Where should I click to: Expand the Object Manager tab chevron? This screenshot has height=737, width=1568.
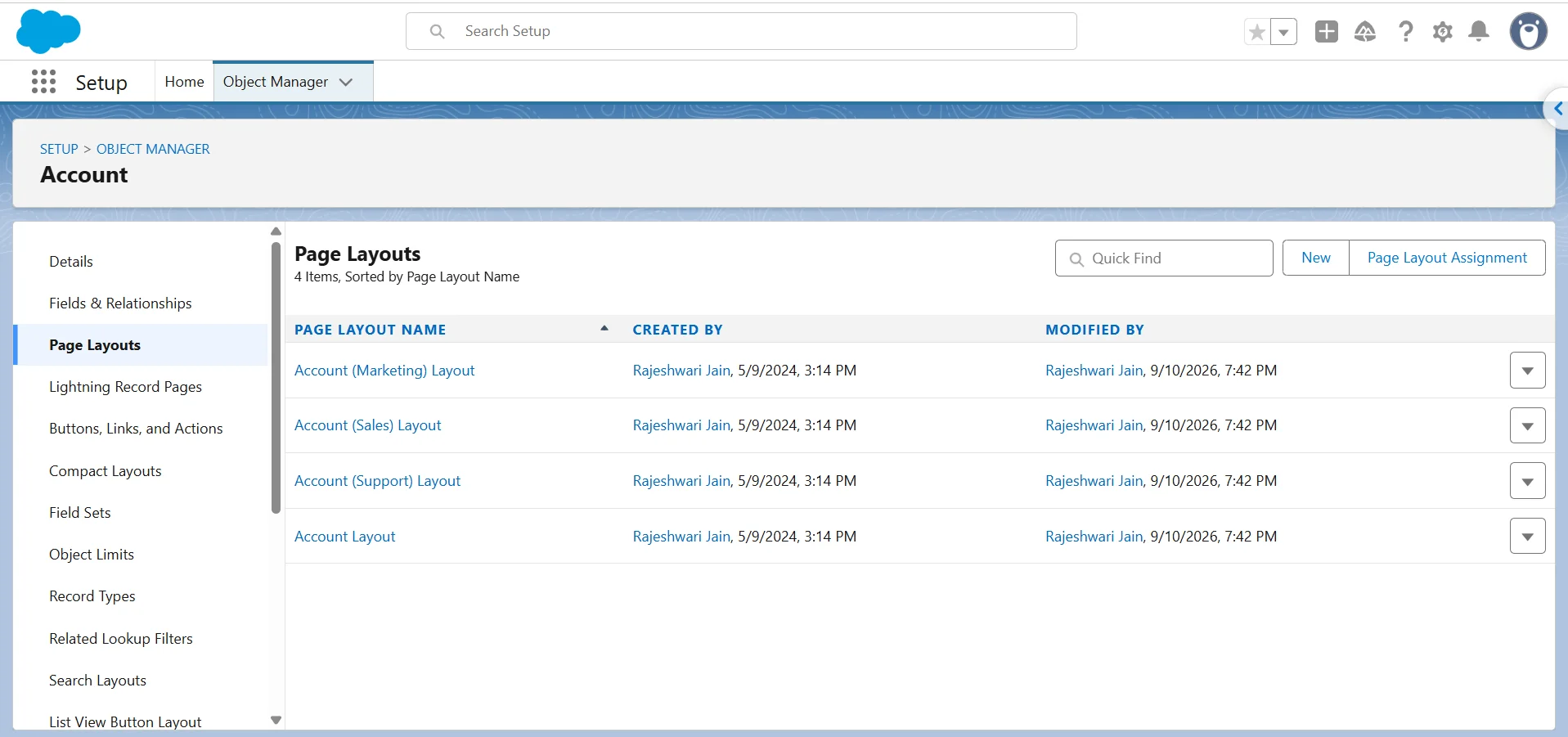(346, 82)
